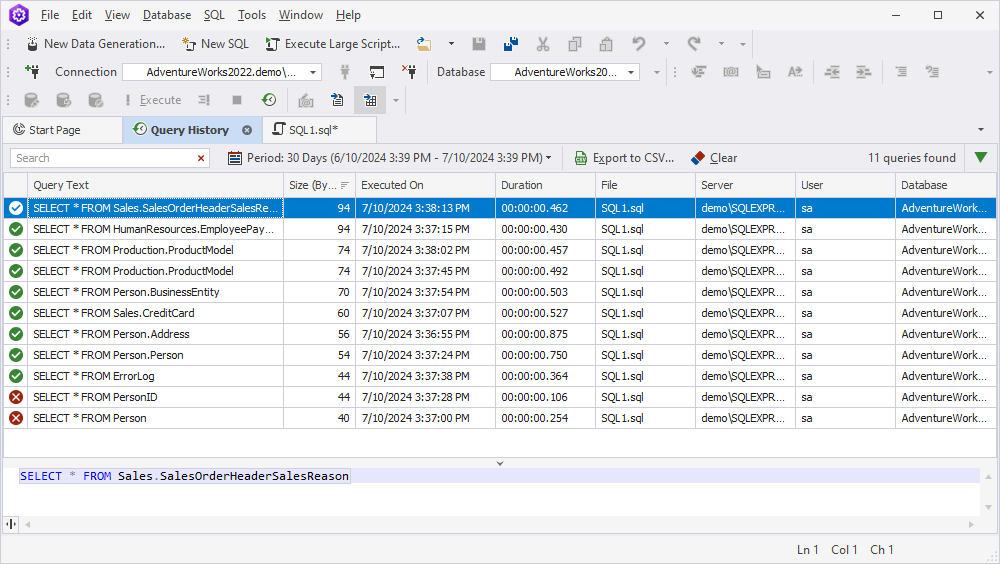Expand the Redo history dropdown
The width and height of the screenshot is (1000, 564).
(x=721, y=44)
